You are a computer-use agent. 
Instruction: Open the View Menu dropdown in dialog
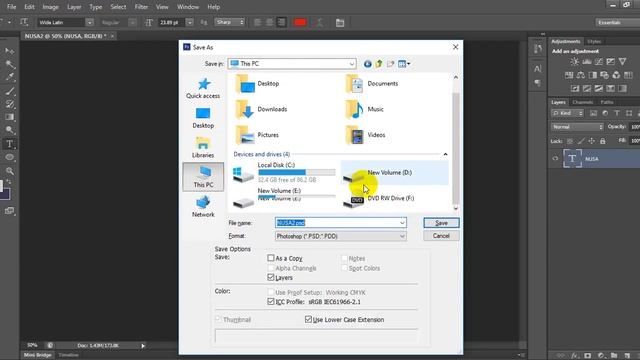[404, 64]
